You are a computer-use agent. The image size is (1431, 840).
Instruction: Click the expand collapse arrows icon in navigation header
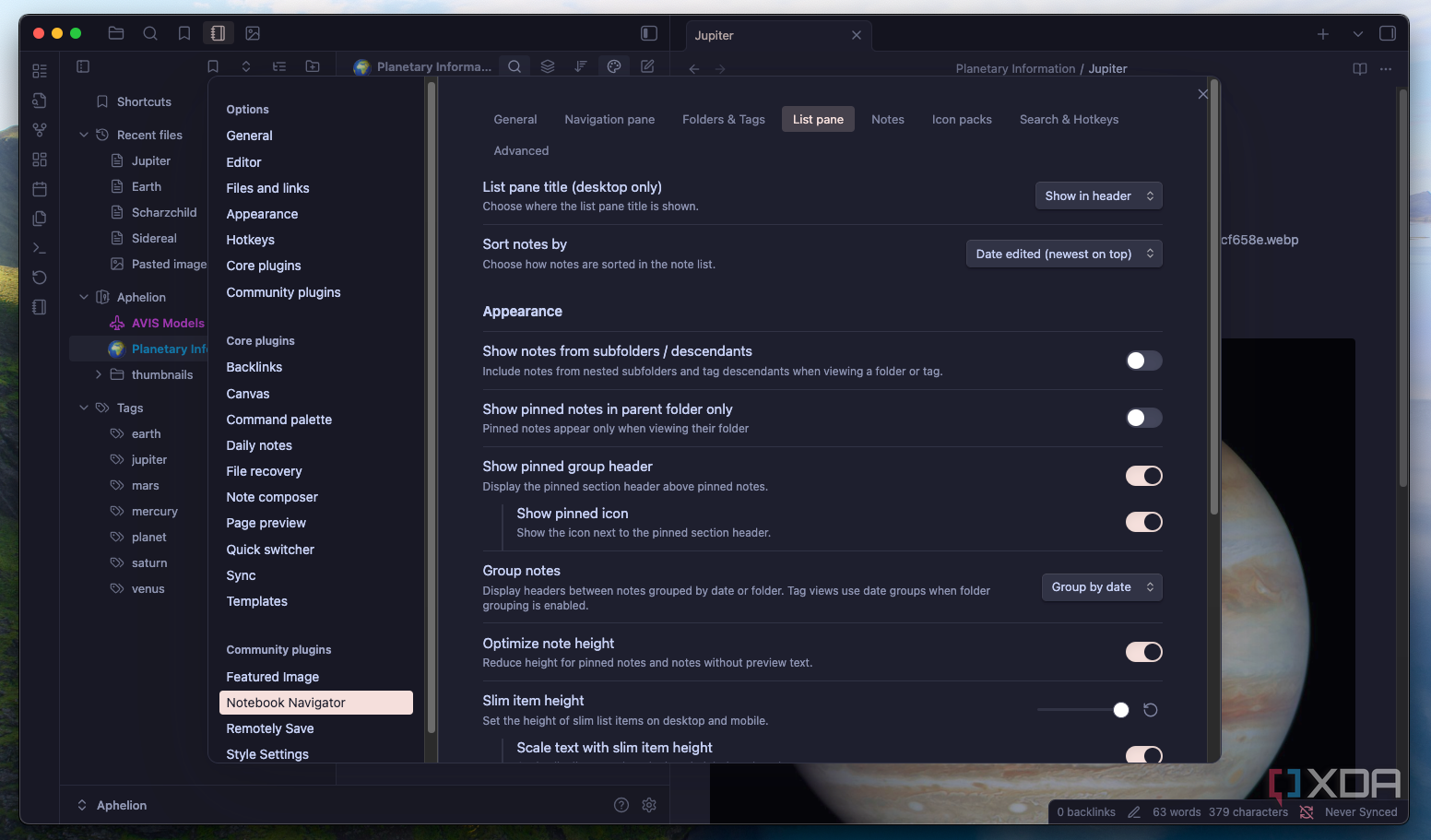tap(246, 66)
